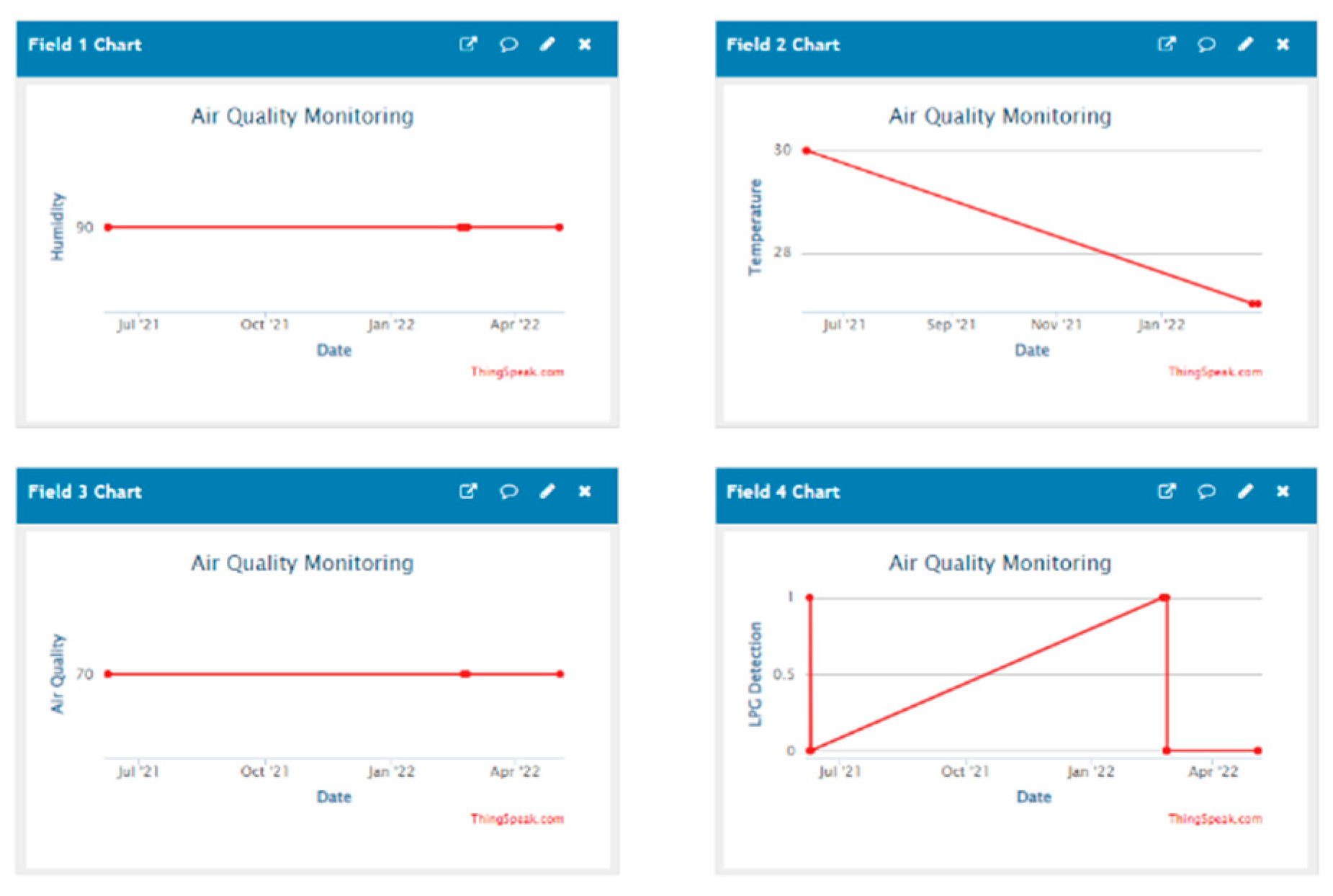Visit ThingSpeak.com link in LPG Detection chart
This screenshot has height=896, width=1333.
coord(1215,819)
